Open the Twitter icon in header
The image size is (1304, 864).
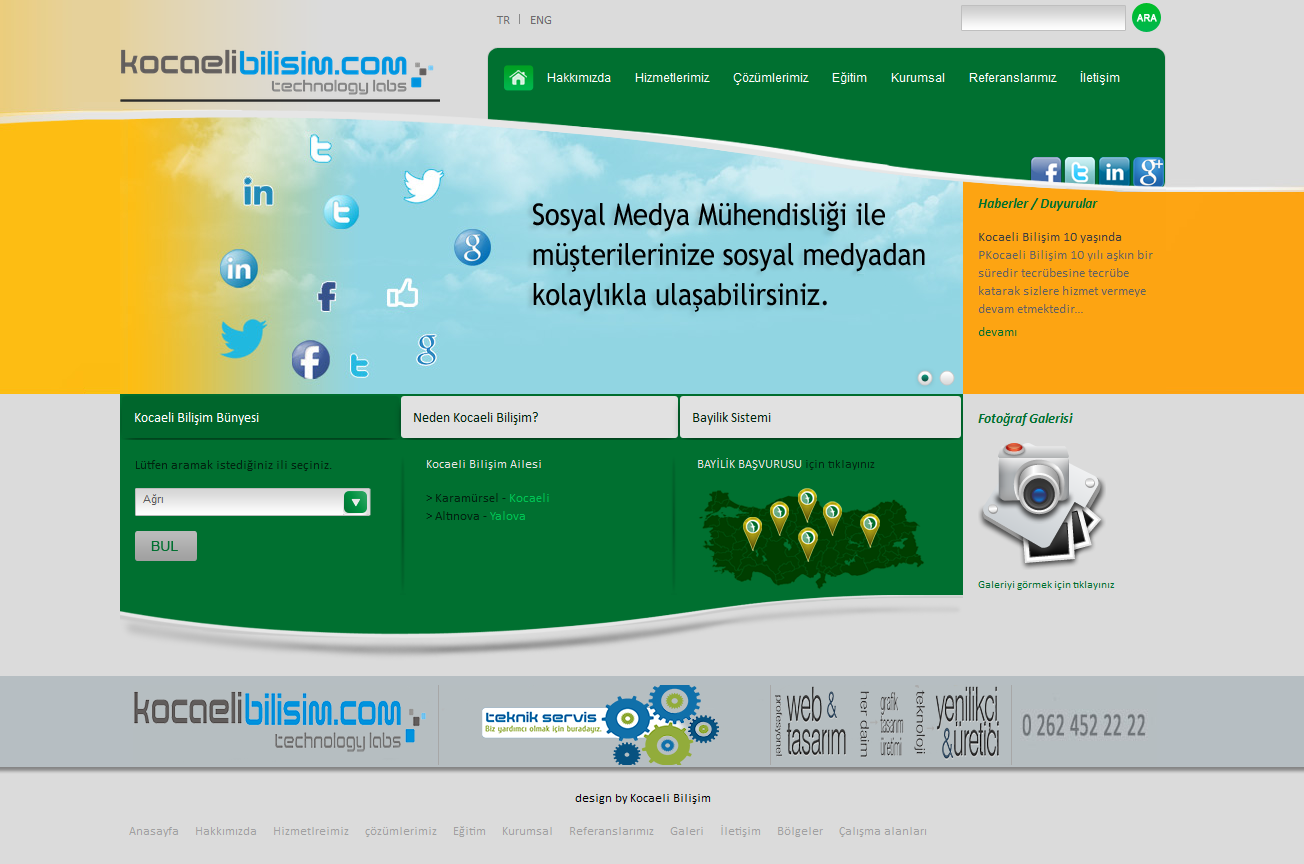(1080, 172)
